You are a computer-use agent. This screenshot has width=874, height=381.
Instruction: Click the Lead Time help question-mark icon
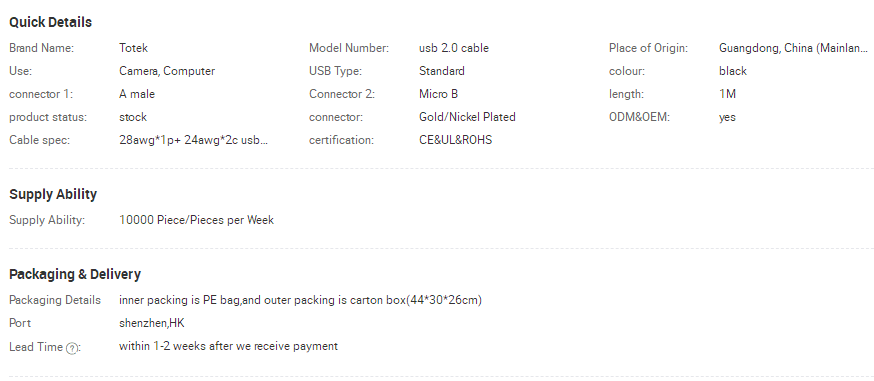coord(71,349)
